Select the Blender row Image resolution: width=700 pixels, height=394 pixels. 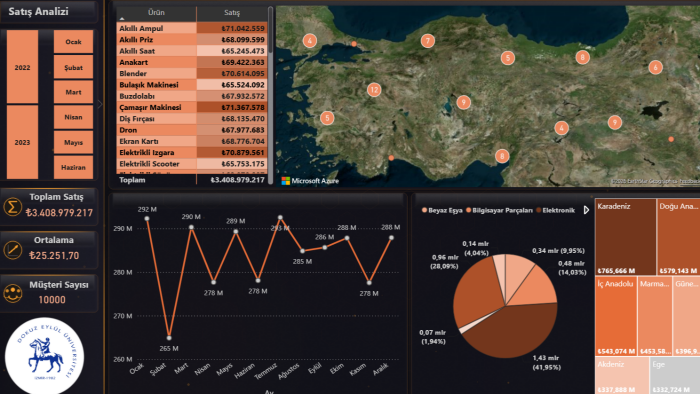tap(192, 73)
